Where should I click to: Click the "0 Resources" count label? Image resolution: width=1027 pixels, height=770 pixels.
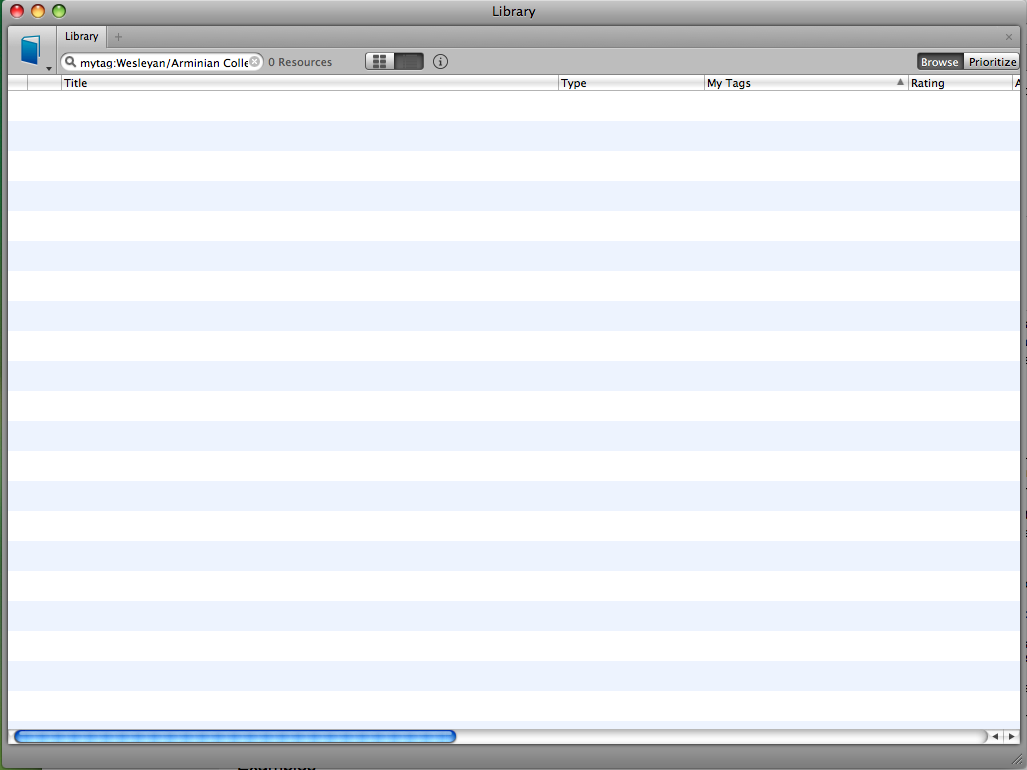pyautogui.click(x=300, y=62)
